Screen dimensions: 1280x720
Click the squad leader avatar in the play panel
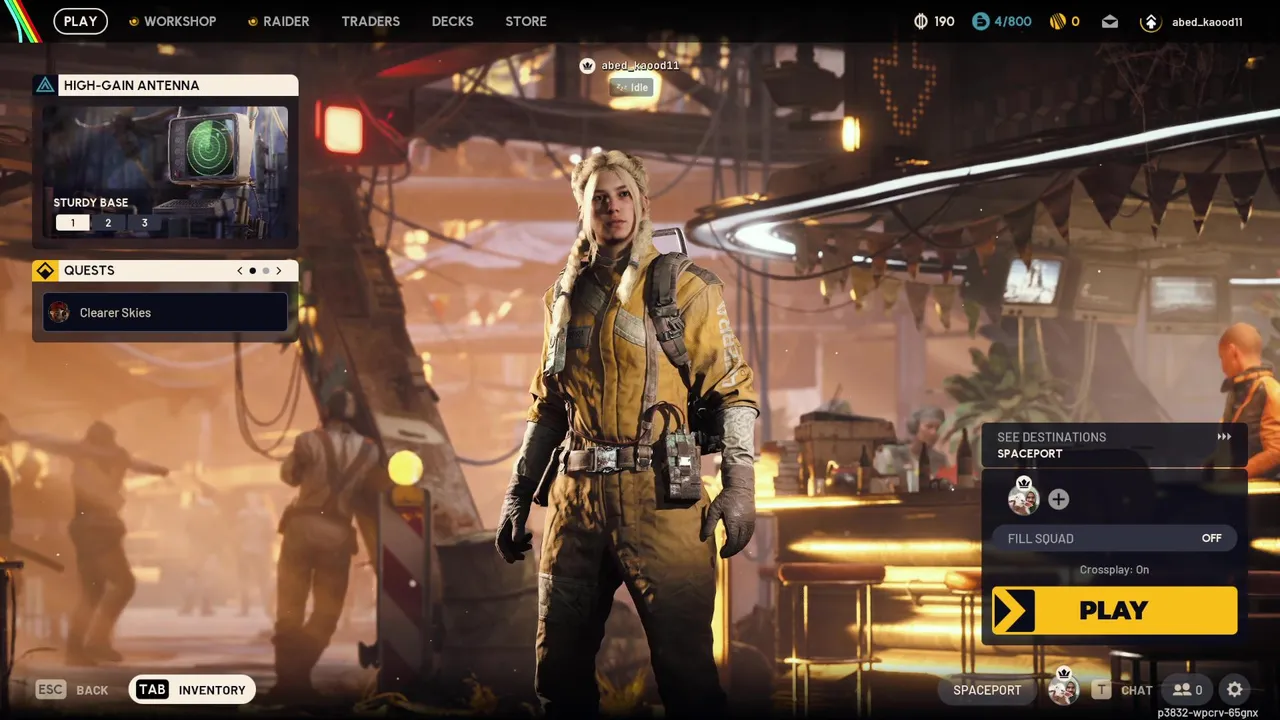(x=1023, y=497)
